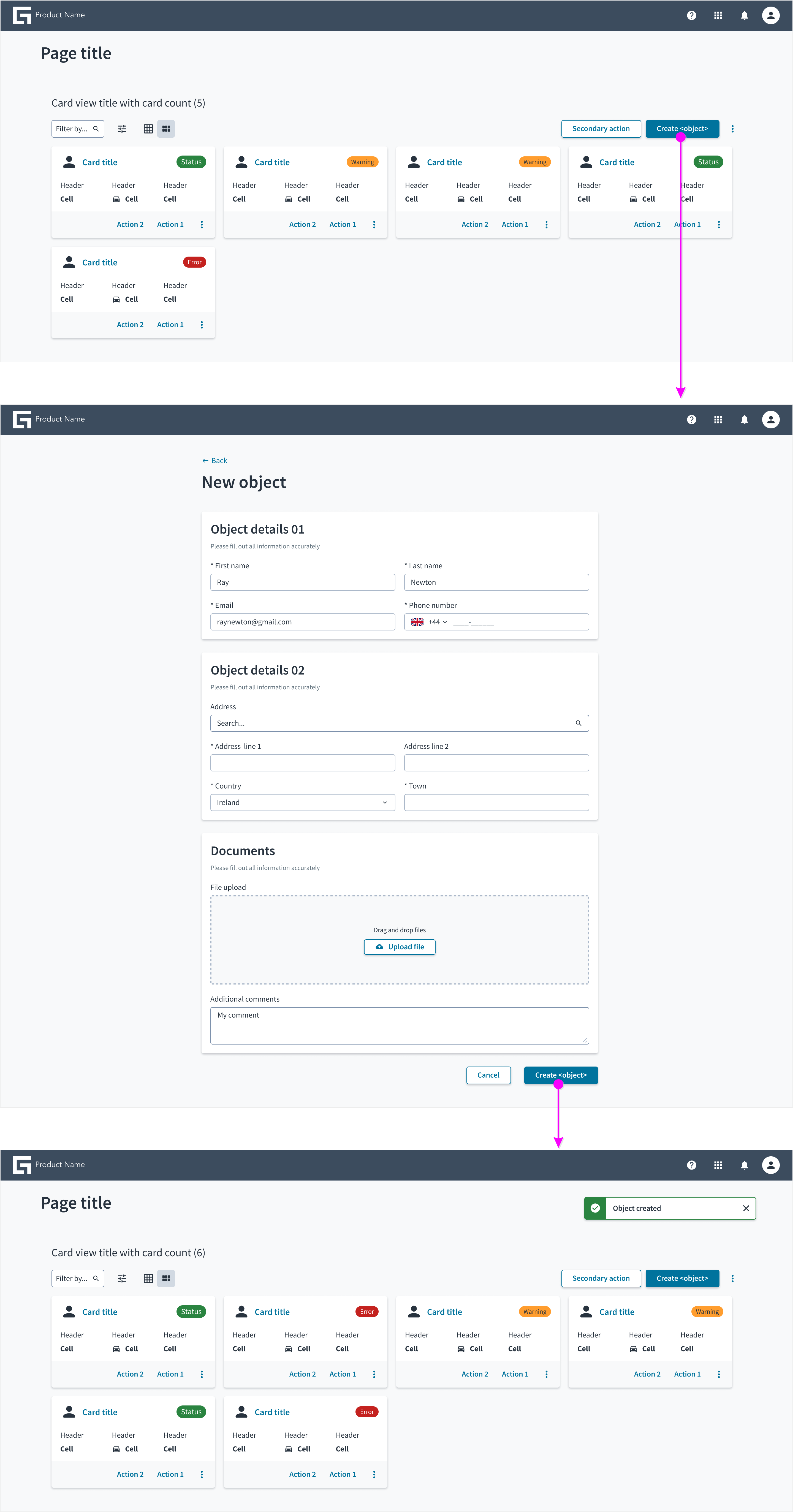
Task: Open kebab menu beside Create <object> on 5-card page
Action: (732, 129)
